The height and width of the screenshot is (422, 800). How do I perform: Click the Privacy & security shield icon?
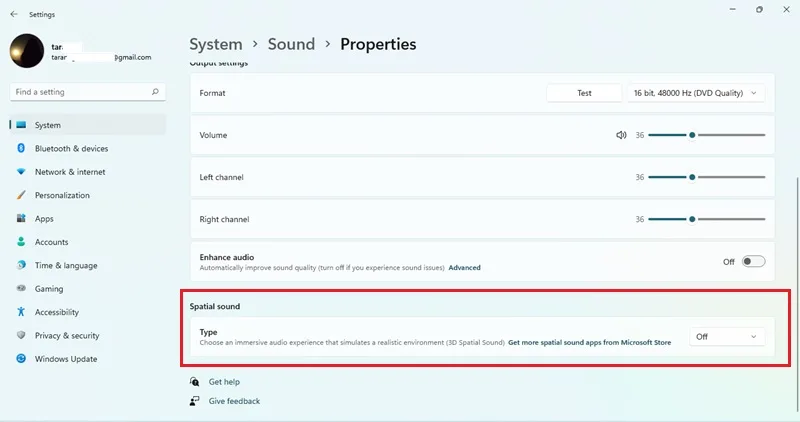click(21, 335)
